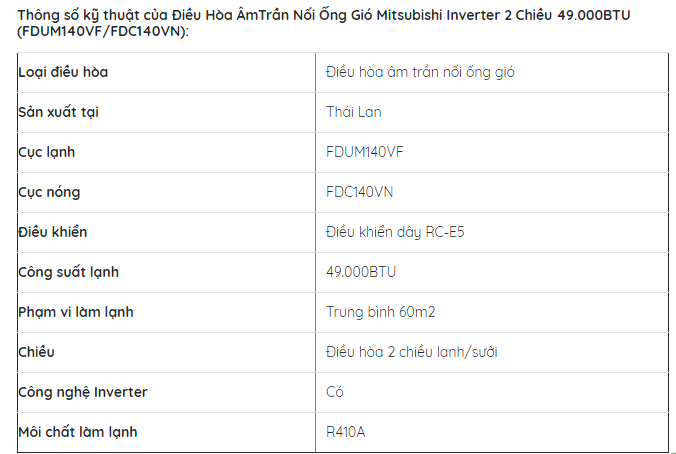Select the "Điều hòa 2 chiều lạnh/sưởi" value
Image resolution: width=676 pixels, height=454 pixels.
click(x=412, y=352)
